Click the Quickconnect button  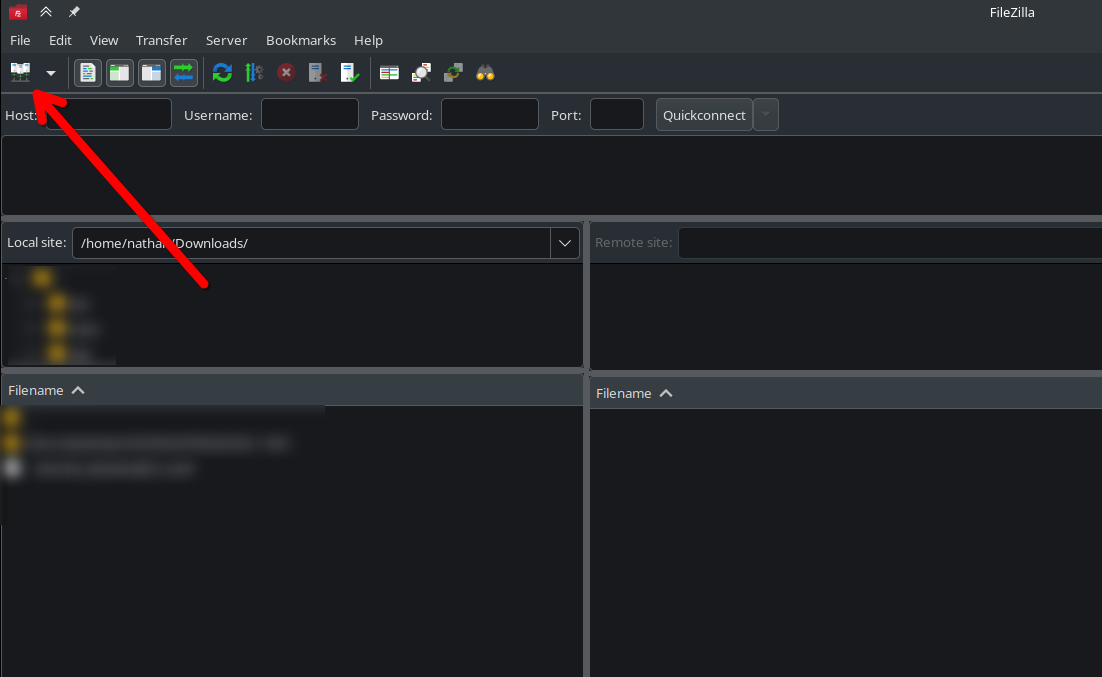704,115
